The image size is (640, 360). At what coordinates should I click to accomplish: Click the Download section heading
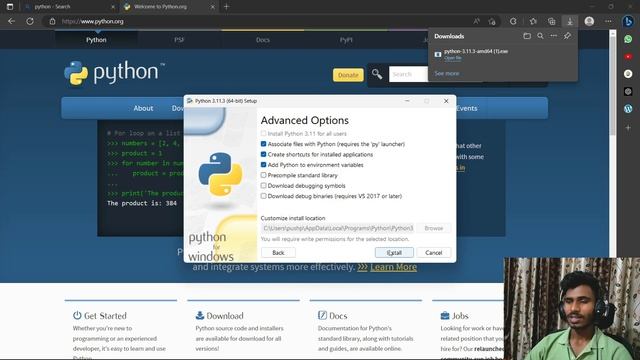point(225,316)
